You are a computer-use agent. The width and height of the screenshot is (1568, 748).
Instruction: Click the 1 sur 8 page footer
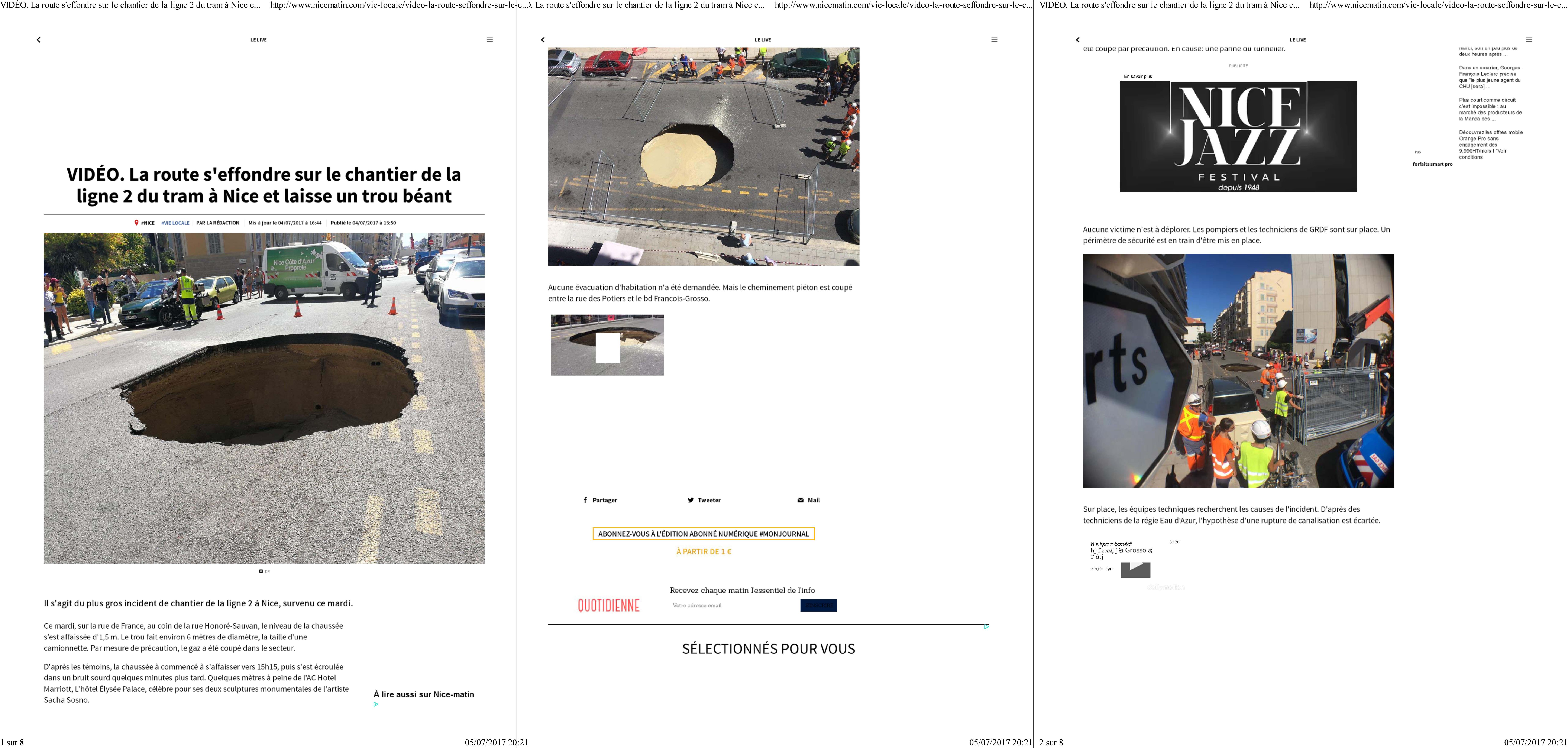12,742
